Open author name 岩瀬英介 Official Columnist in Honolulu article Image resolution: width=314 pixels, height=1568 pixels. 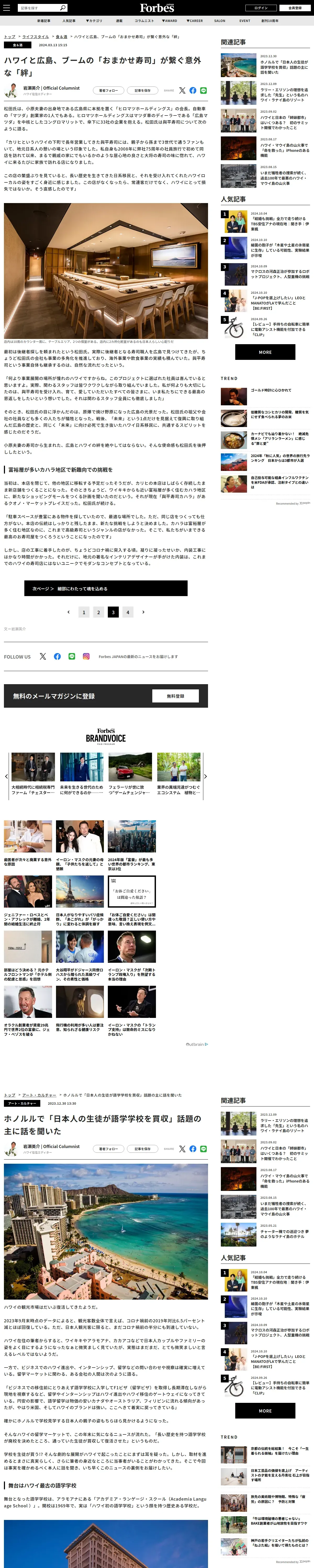click(x=51, y=1146)
